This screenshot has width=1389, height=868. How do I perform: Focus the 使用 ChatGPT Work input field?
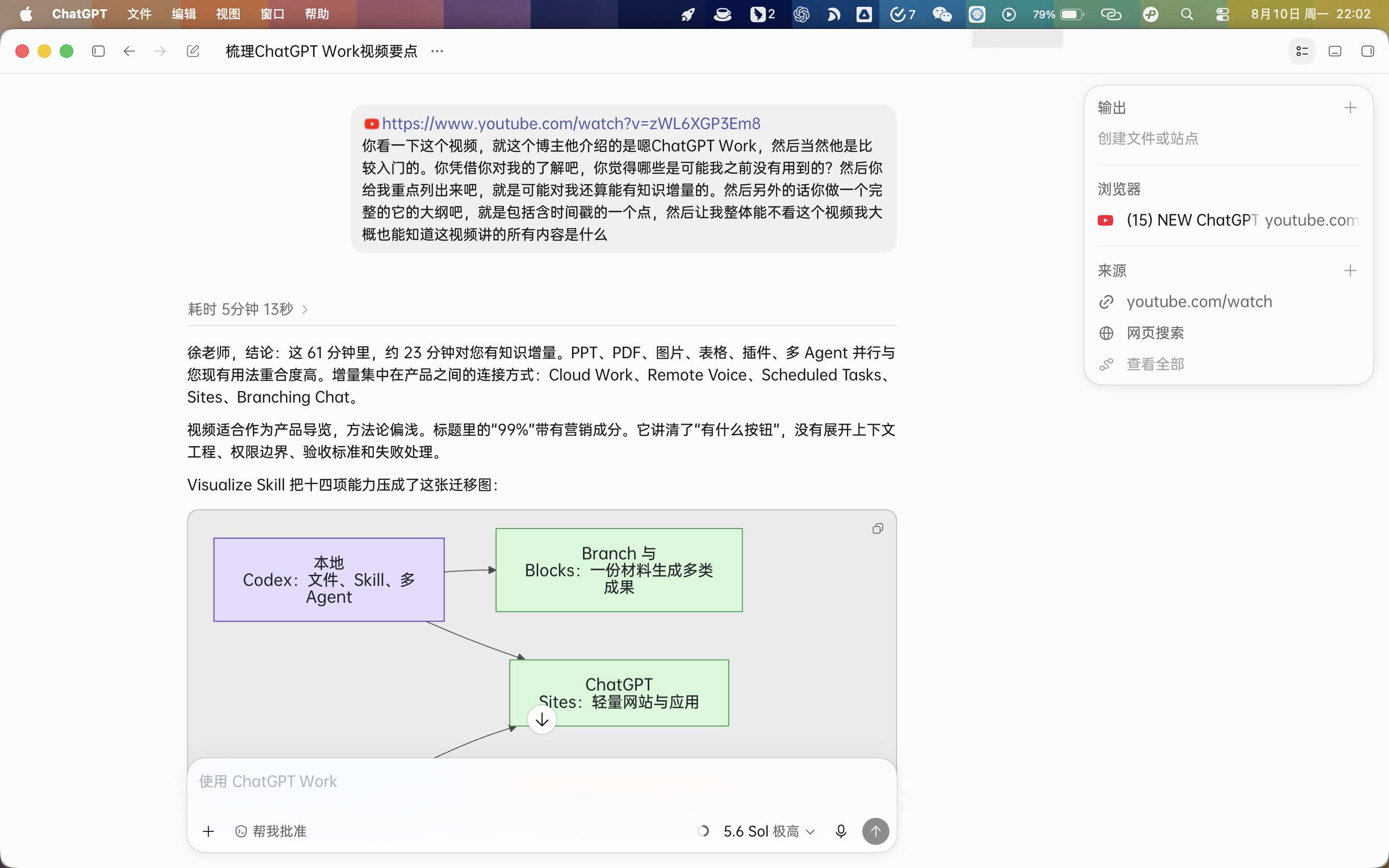tap(542, 781)
